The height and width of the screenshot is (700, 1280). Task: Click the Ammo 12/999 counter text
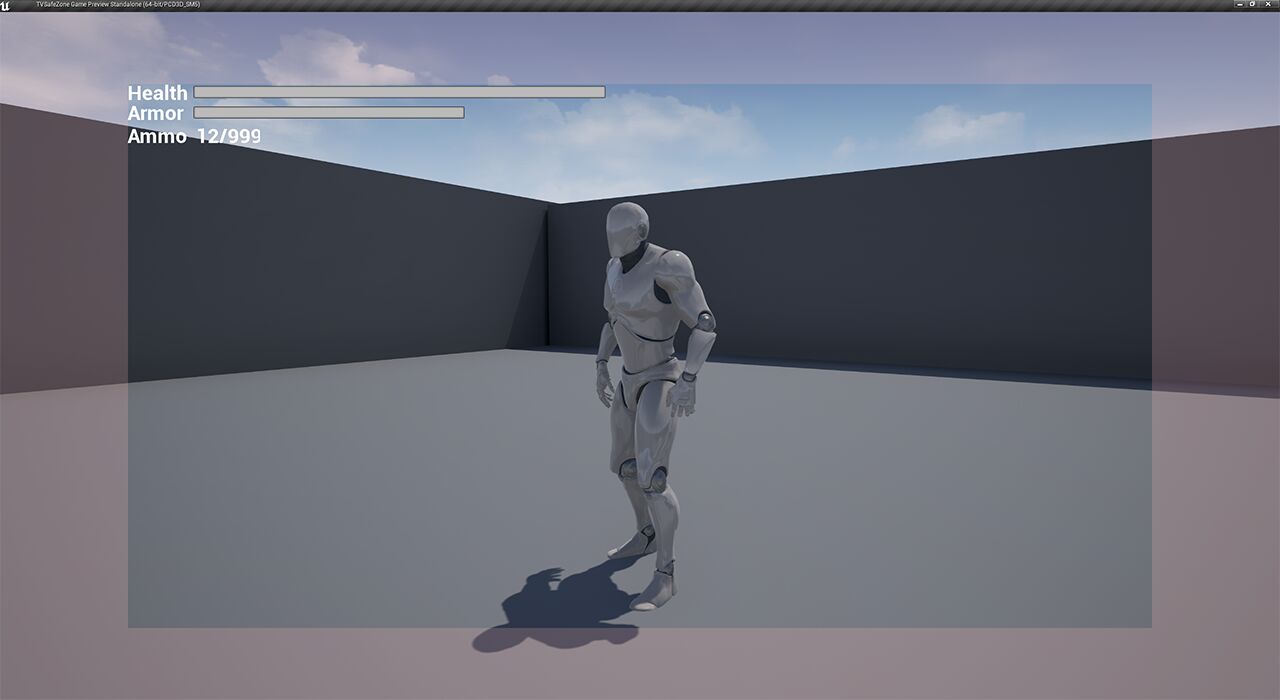[x=194, y=136]
